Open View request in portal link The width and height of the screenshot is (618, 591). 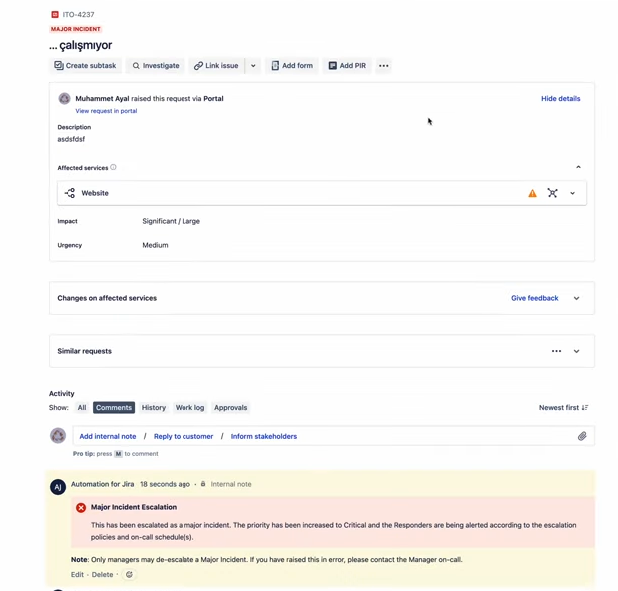point(106,111)
